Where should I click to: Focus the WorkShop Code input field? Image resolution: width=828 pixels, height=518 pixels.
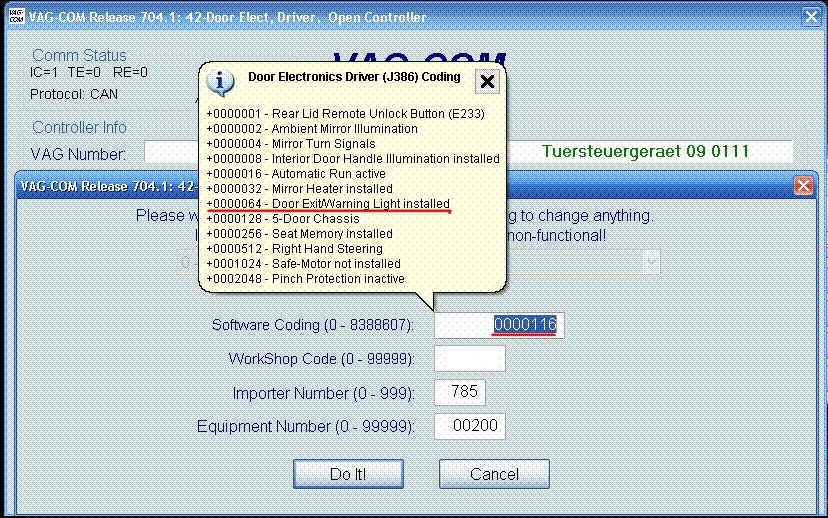point(469,359)
